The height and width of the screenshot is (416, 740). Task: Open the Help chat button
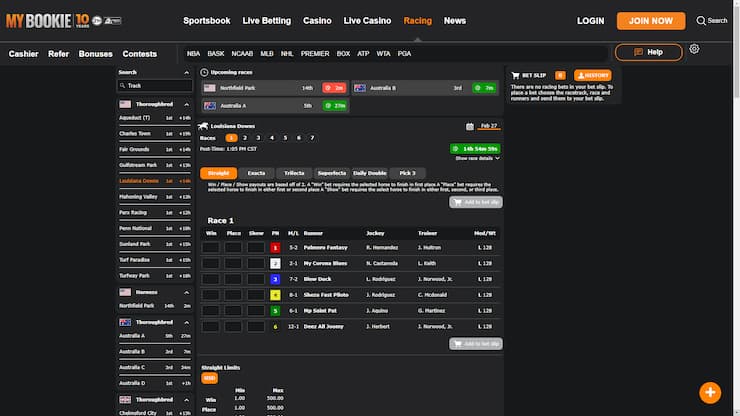pyautogui.click(x=648, y=52)
